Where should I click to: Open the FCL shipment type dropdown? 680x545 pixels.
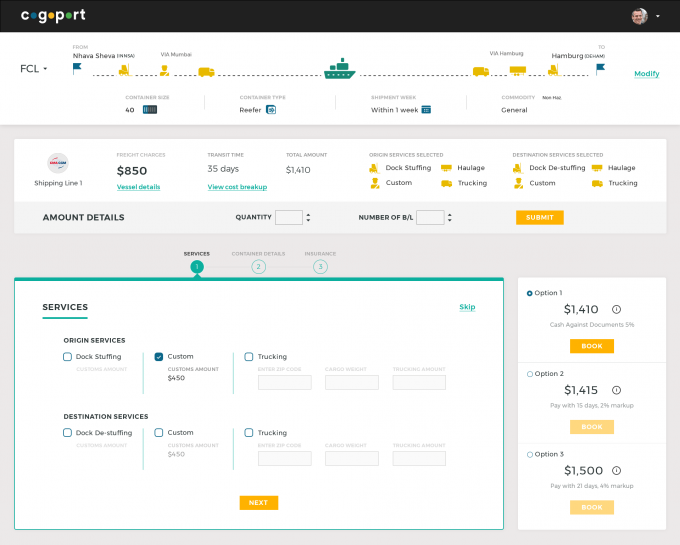tap(33, 69)
